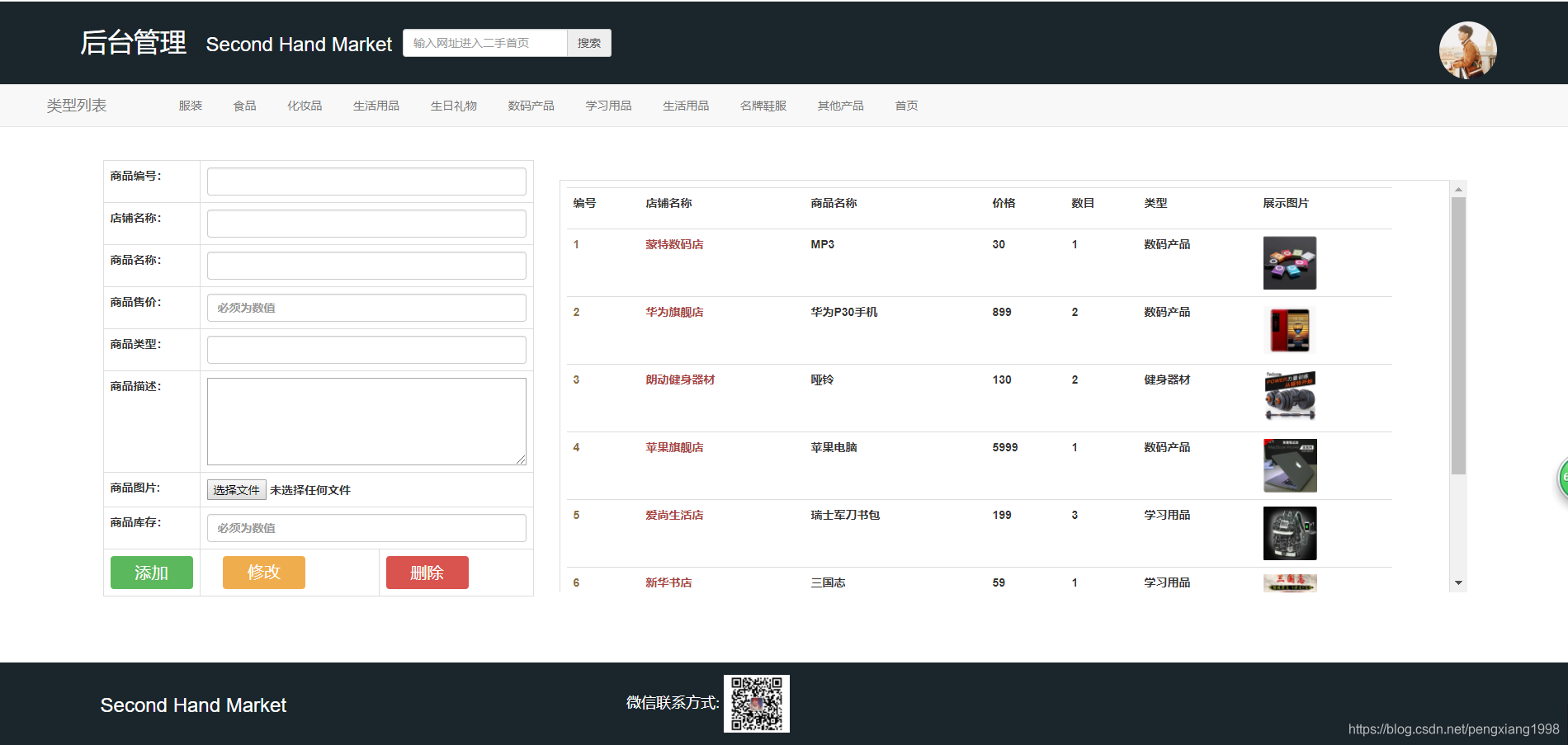Click the green floating button on right edge
1568x745 pixels.
tap(1562, 477)
